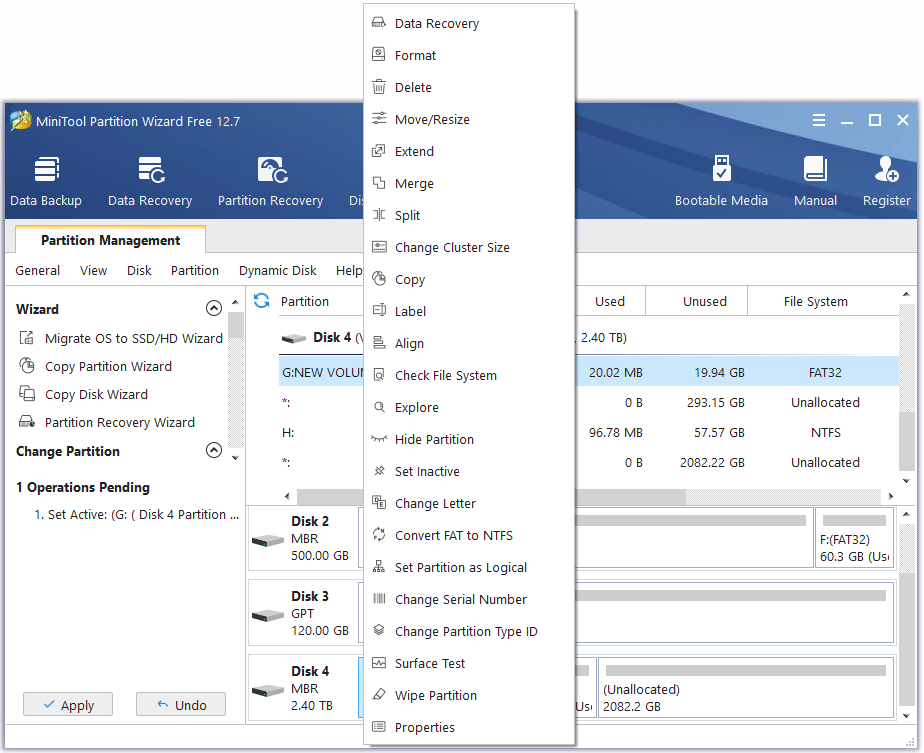Open the hamburger menu in title bar
The width and height of the screenshot is (924, 753).
click(819, 120)
